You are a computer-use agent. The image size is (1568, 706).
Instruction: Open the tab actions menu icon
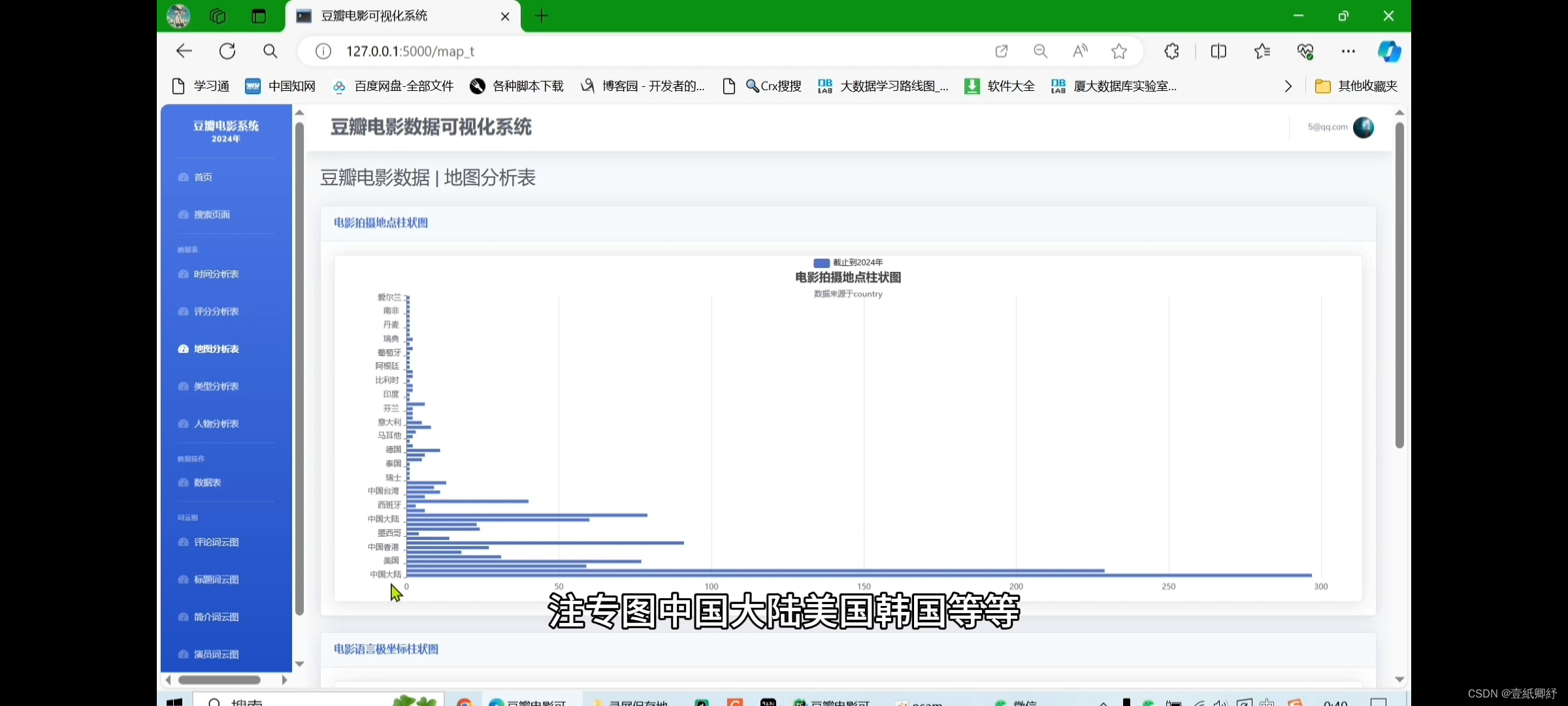click(x=259, y=16)
